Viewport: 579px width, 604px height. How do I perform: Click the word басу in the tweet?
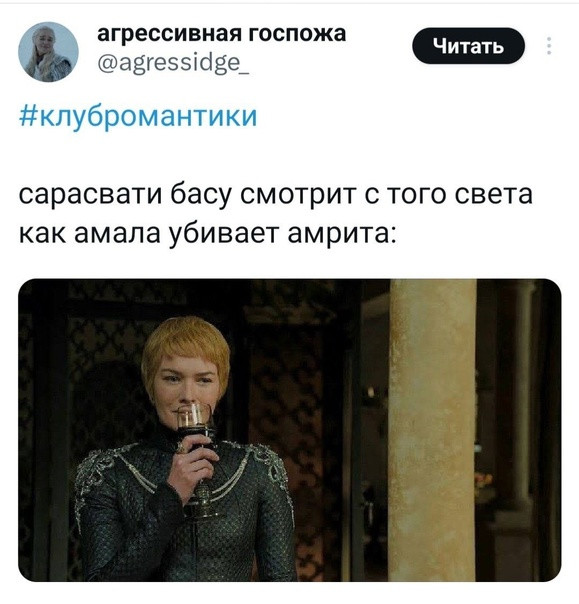201,195
